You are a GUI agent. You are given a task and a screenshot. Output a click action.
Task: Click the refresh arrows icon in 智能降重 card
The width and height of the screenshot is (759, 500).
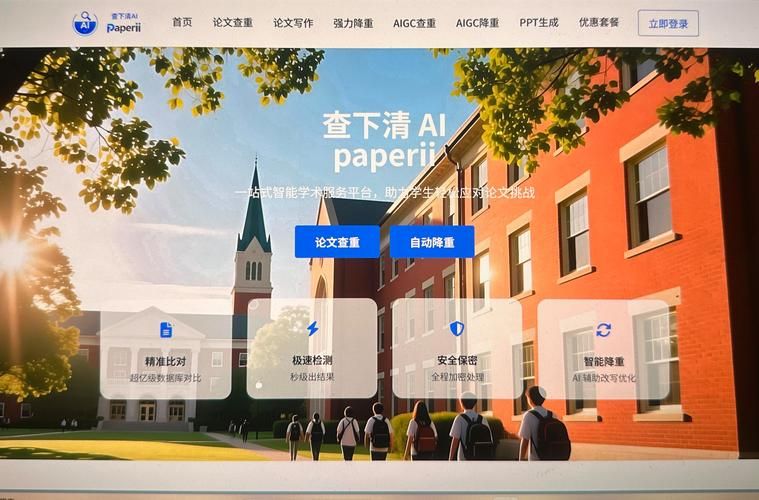(604, 330)
